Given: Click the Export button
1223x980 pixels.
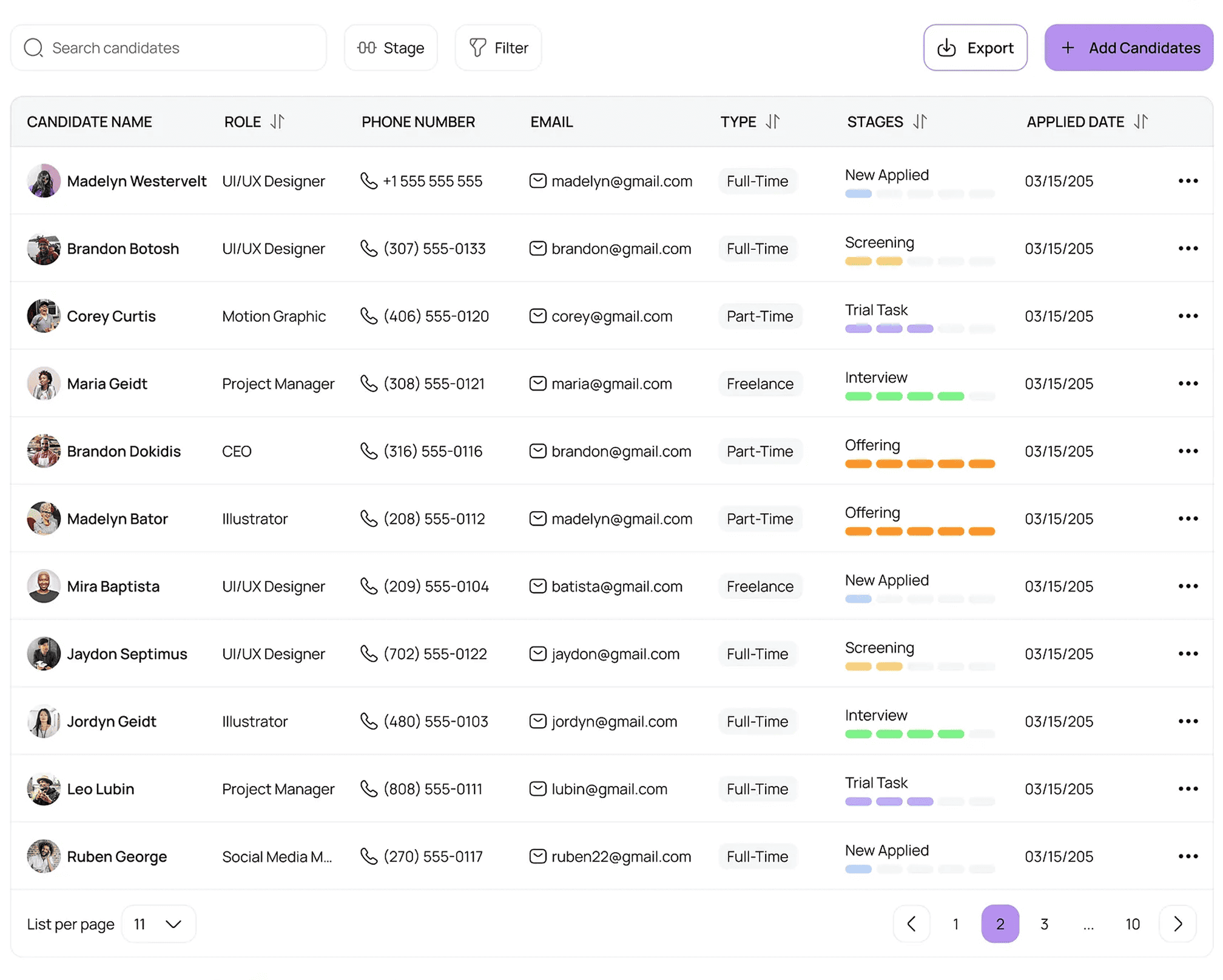Looking at the screenshot, I should 975,48.
